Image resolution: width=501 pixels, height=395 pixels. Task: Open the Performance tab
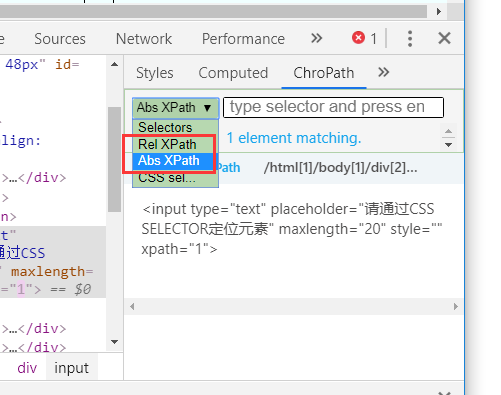(243, 39)
